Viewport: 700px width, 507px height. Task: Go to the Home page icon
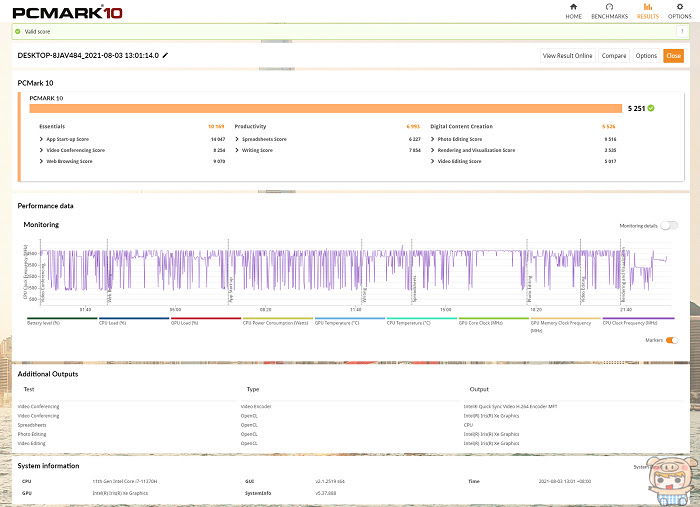click(574, 7)
